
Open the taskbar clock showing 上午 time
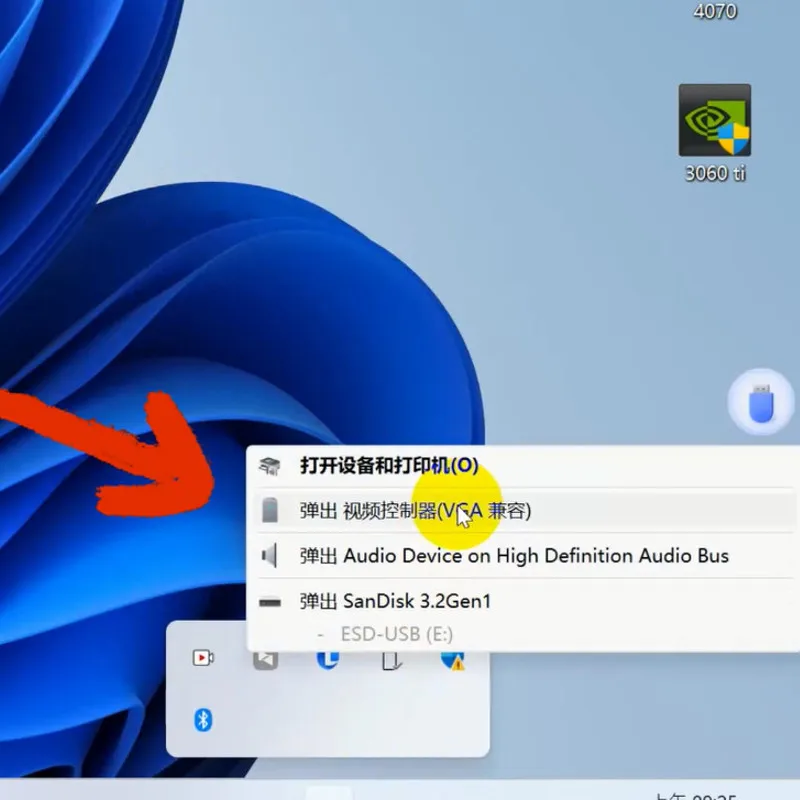(701, 795)
